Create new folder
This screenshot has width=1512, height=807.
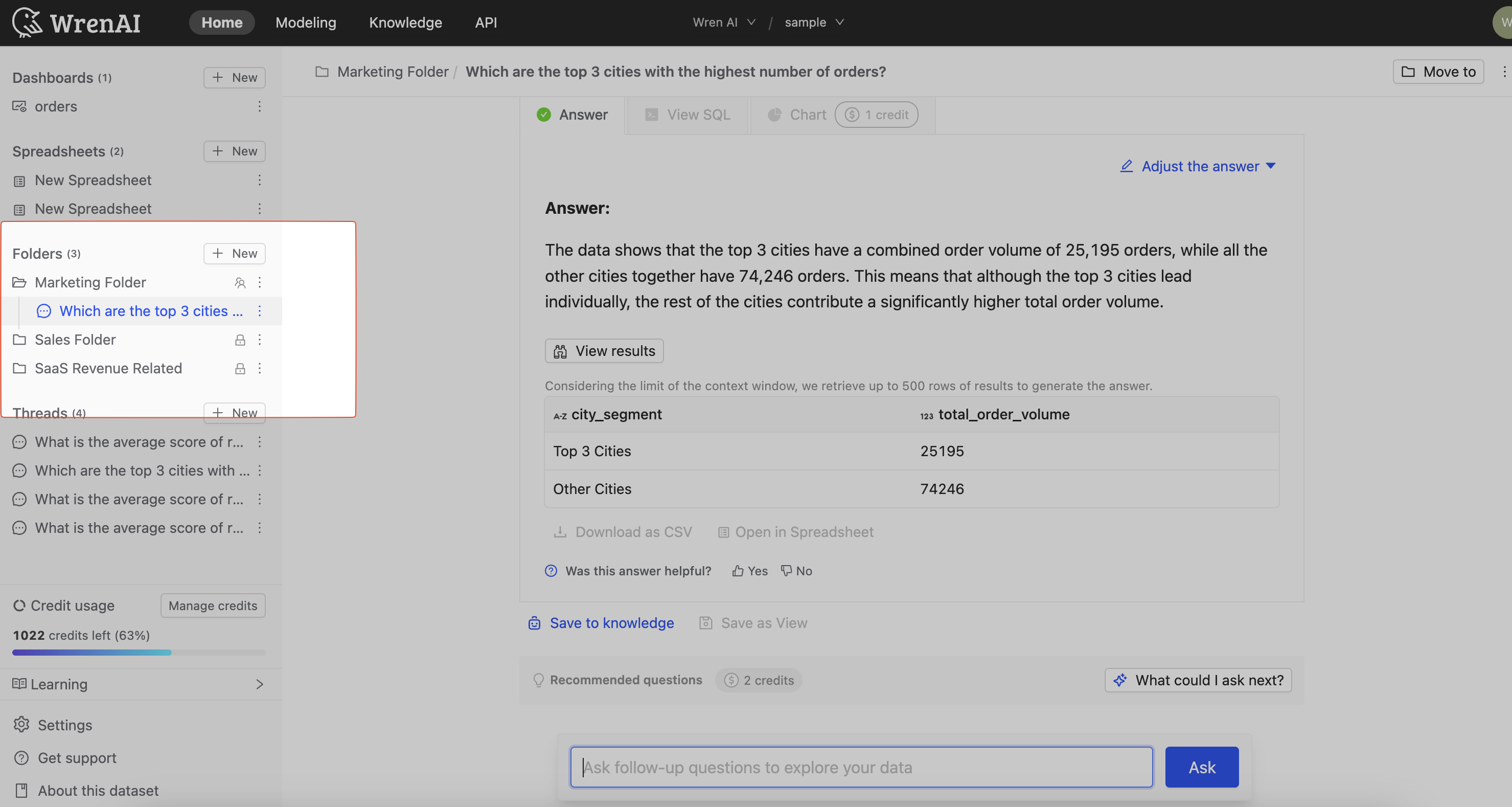234,254
